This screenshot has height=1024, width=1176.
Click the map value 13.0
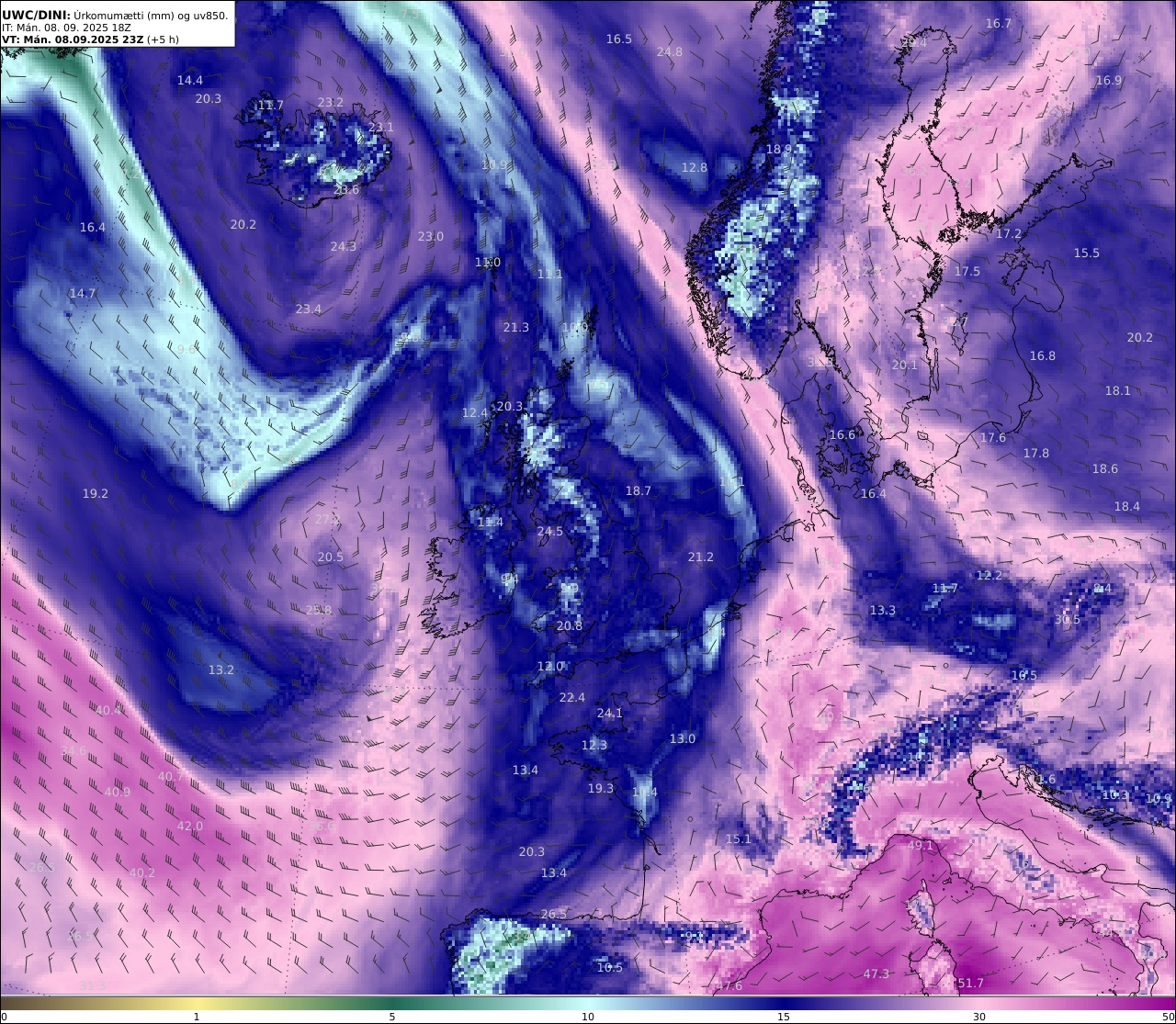click(683, 738)
